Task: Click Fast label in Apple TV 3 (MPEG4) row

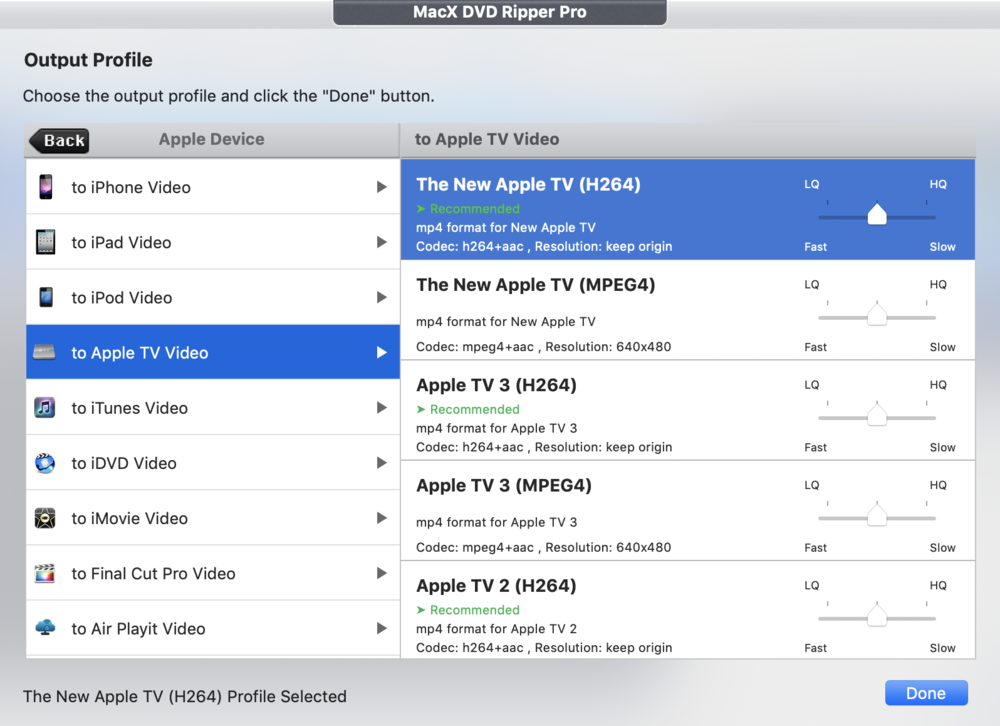Action: pyautogui.click(x=815, y=547)
